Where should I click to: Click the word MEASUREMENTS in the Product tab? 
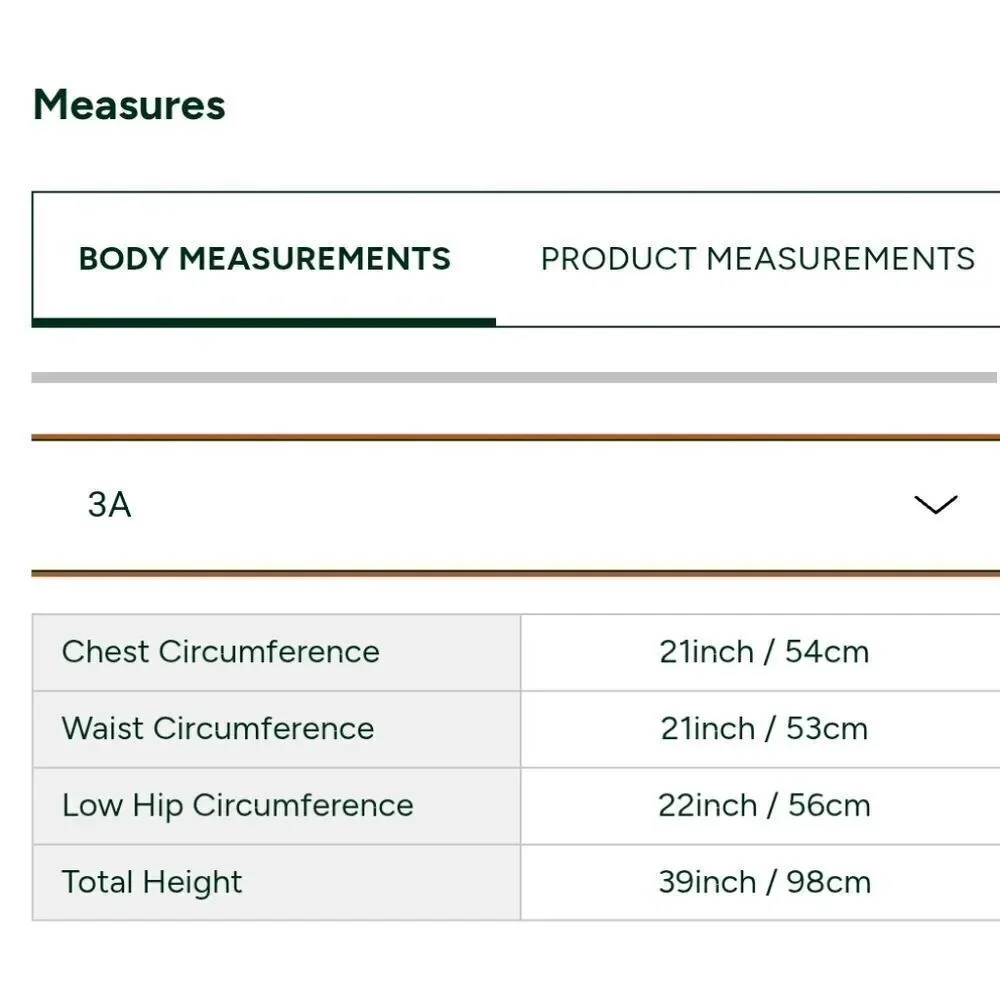(841, 259)
